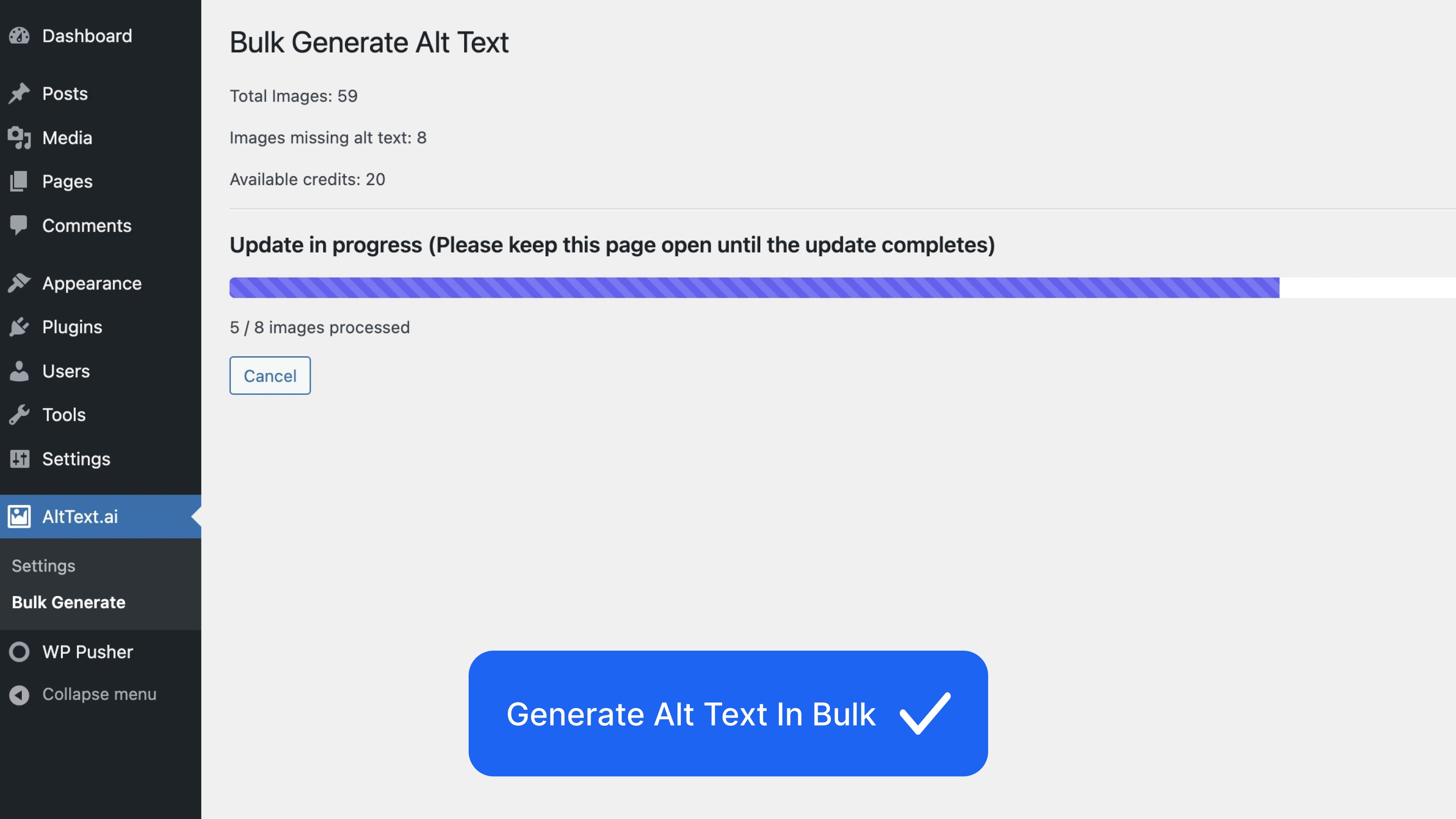Click the WP Pusher circle icon
Viewport: 1456px width, 819px height.
click(x=19, y=652)
